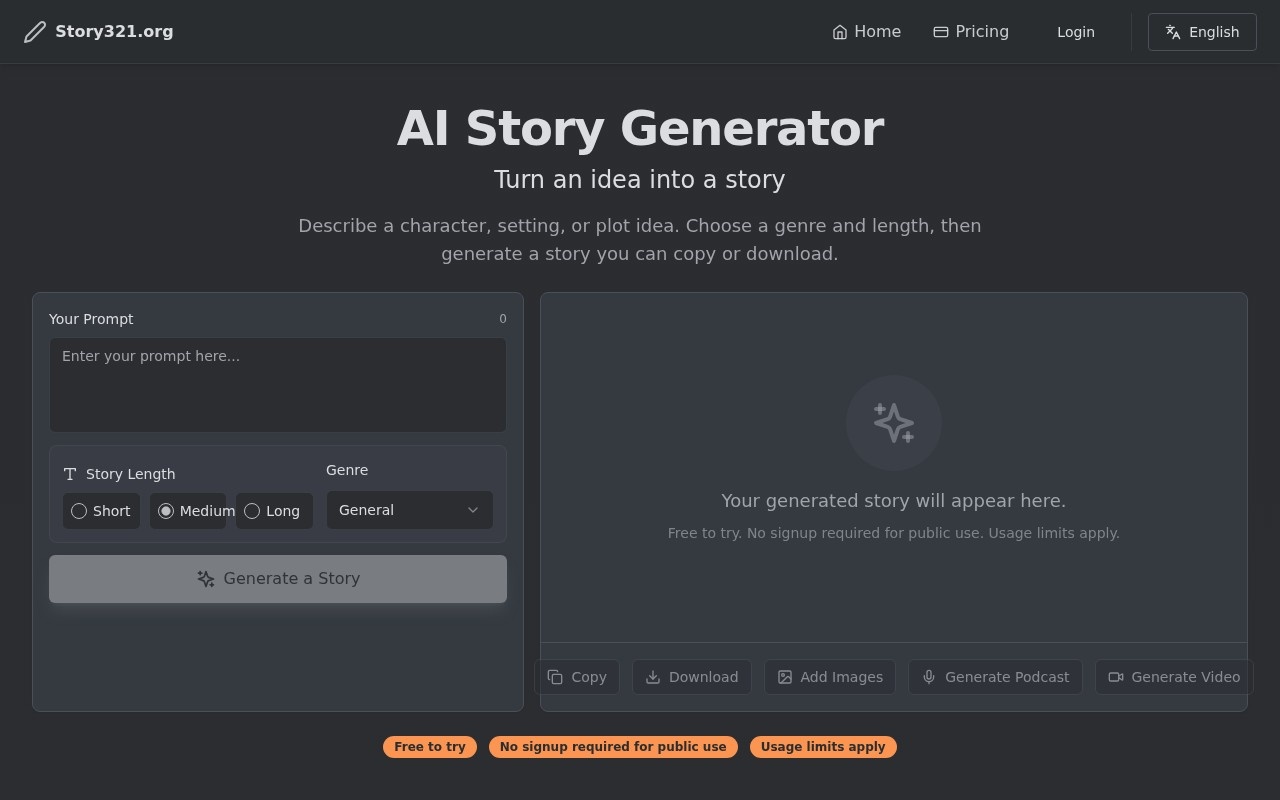
Task: Copy the generated story
Action: [577, 677]
